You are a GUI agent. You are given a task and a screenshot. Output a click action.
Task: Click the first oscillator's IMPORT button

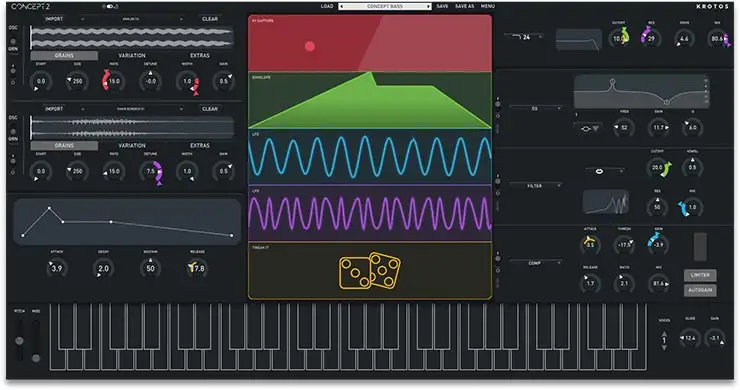54,19
